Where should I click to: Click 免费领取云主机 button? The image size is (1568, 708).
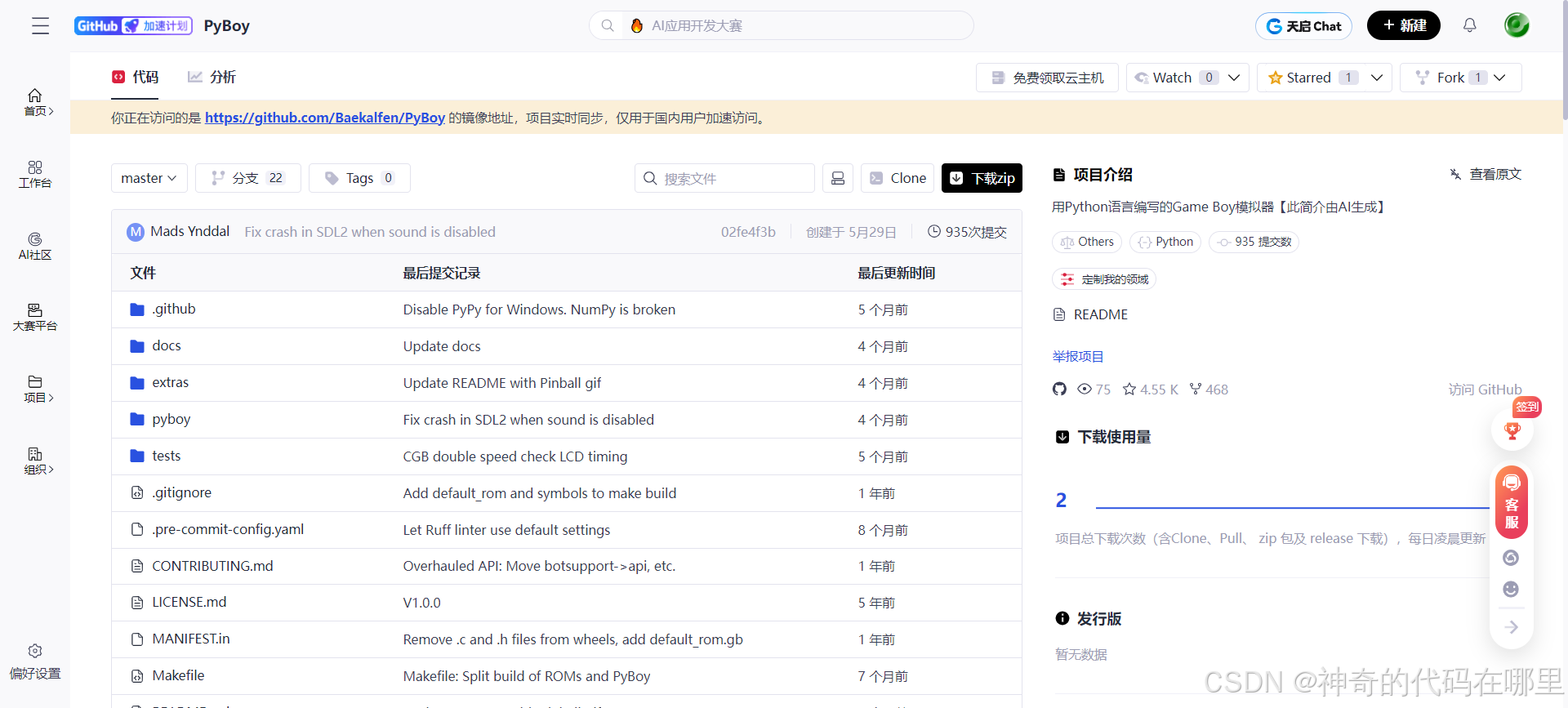[1047, 78]
